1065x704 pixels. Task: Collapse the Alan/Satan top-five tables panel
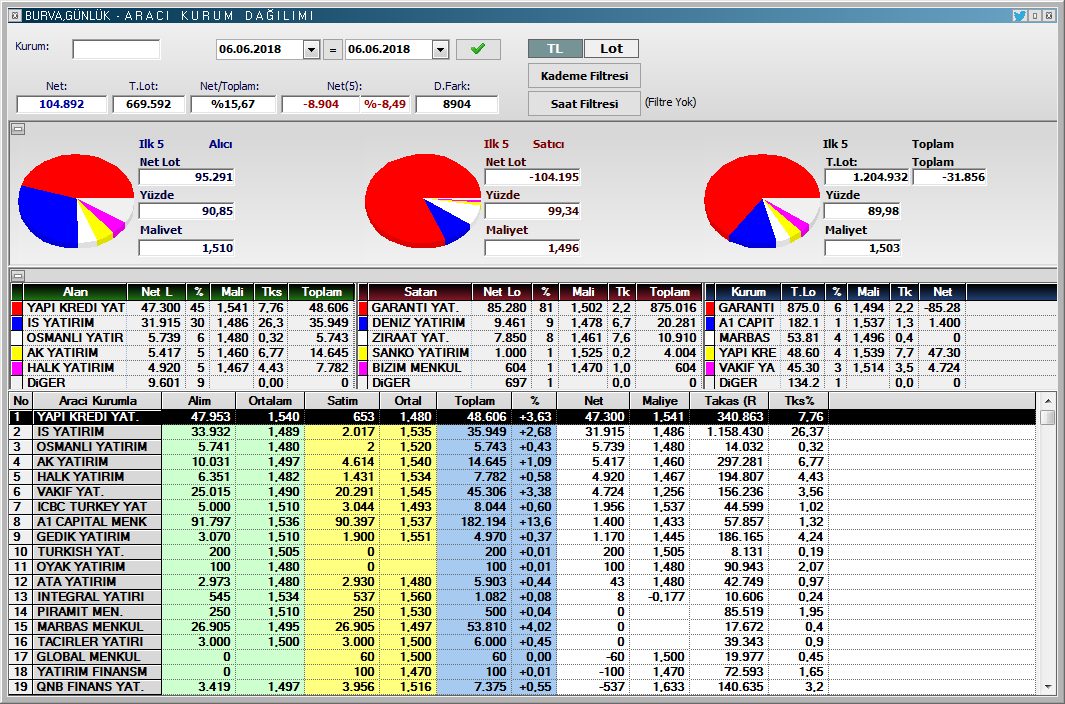[18, 275]
